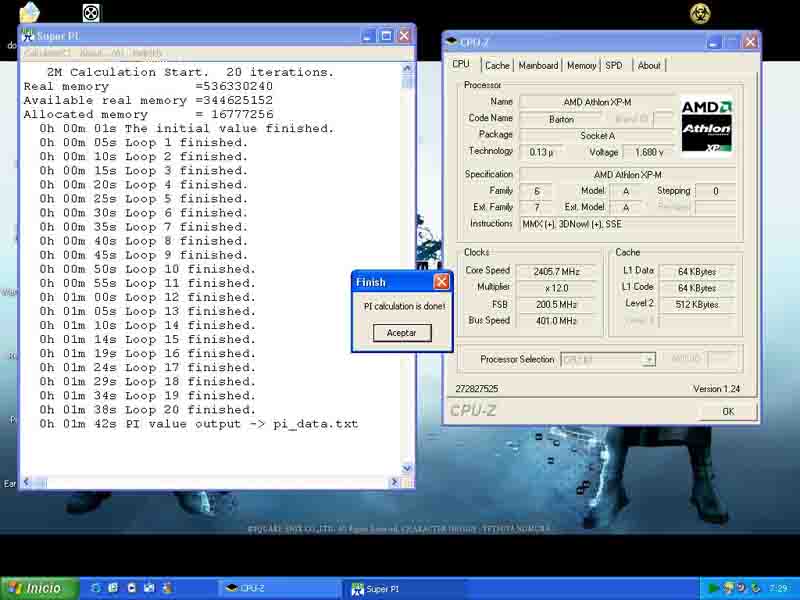
Task: Open the yellow biohazard desktop icon
Action: coord(700,13)
